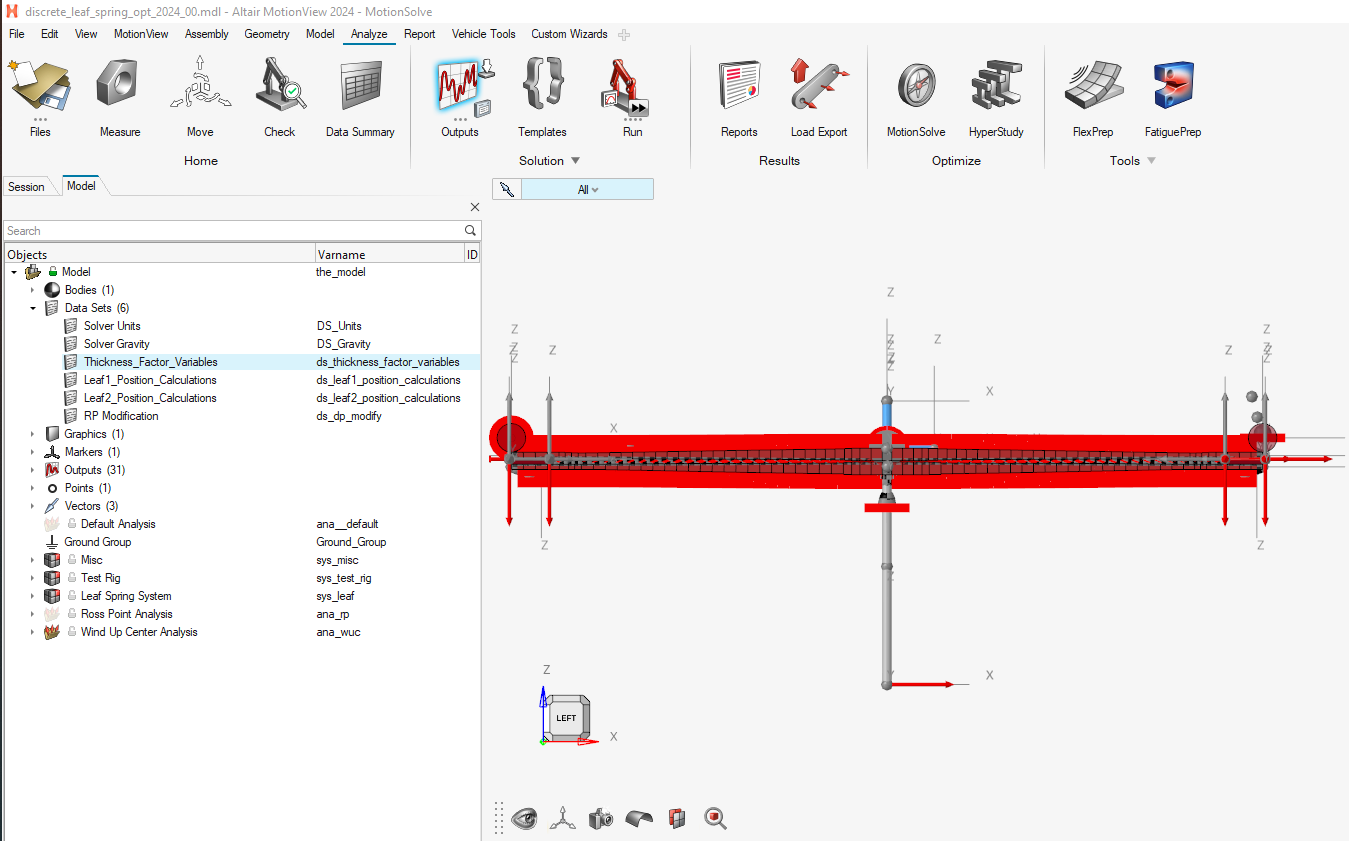Open the Outputs tool
The image size is (1349, 841).
tap(460, 97)
